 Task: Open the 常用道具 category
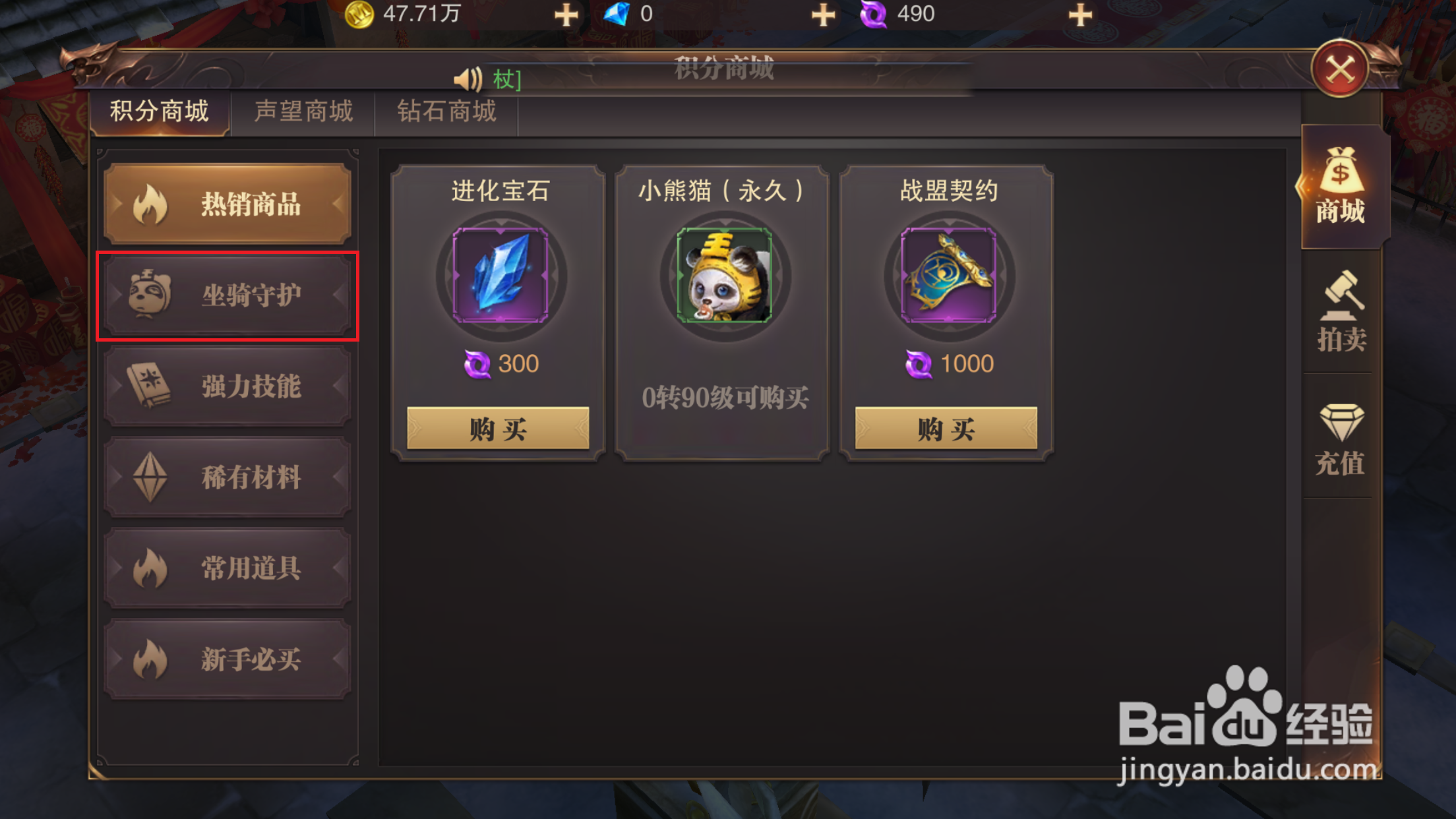coord(228,568)
